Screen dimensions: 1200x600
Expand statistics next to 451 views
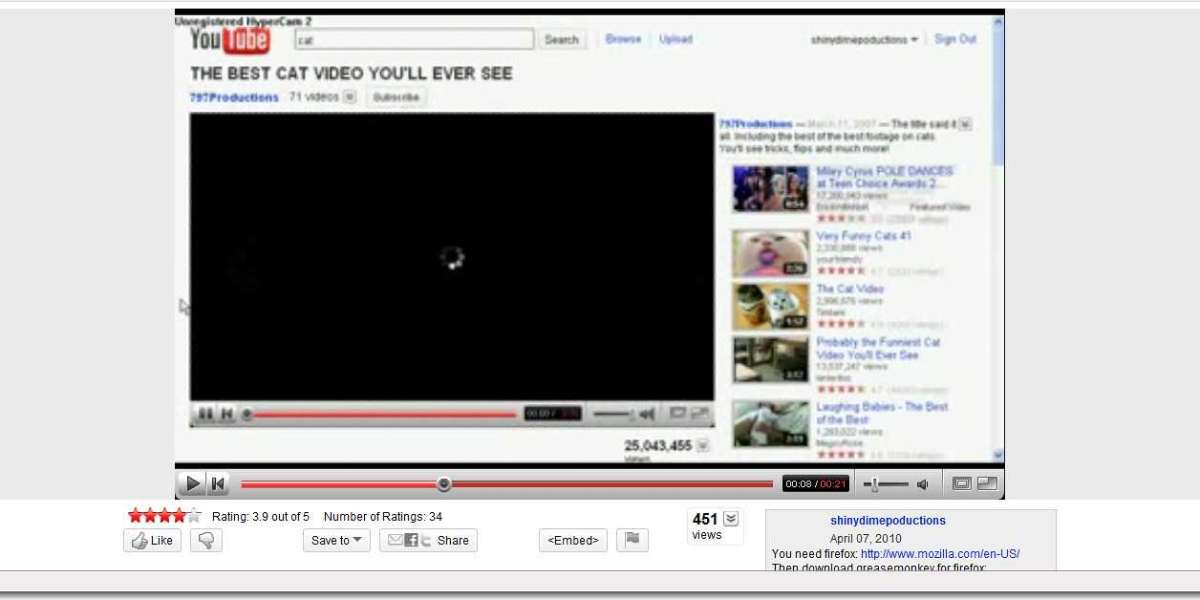pos(731,519)
